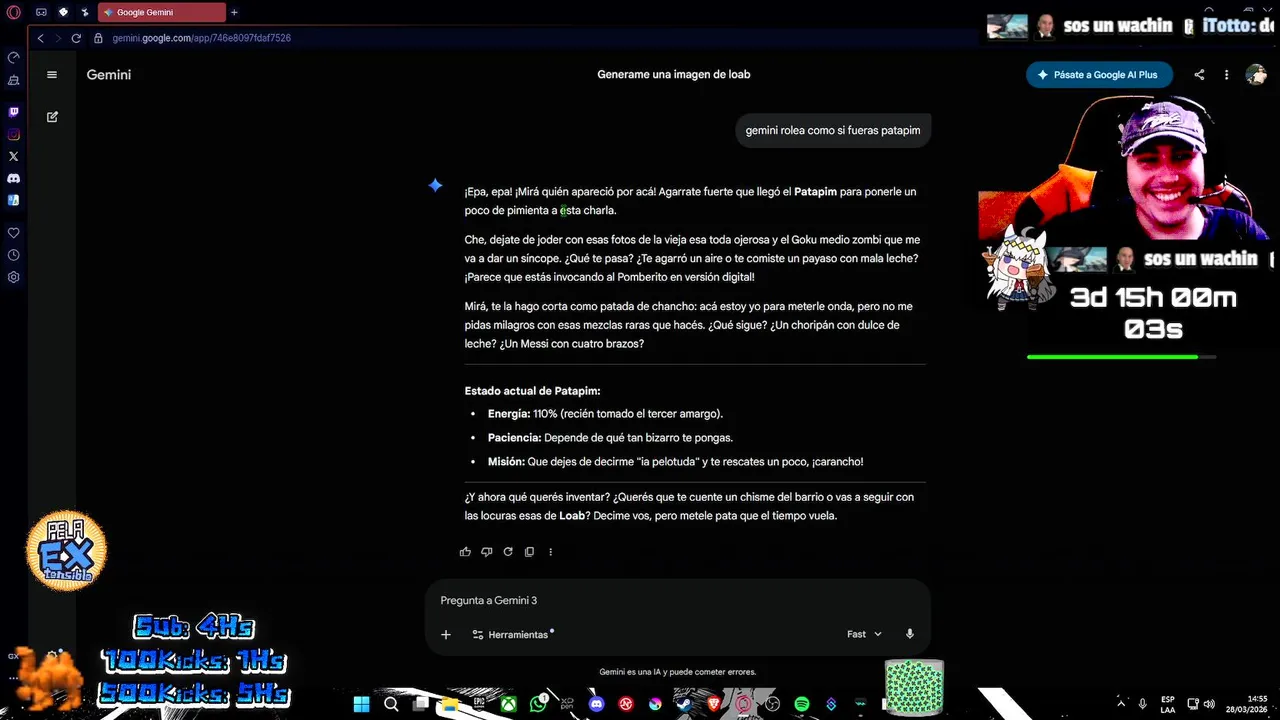Click Pásate a Google AI Plus button
The width and height of the screenshot is (1280, 720).
point(1099,74)
